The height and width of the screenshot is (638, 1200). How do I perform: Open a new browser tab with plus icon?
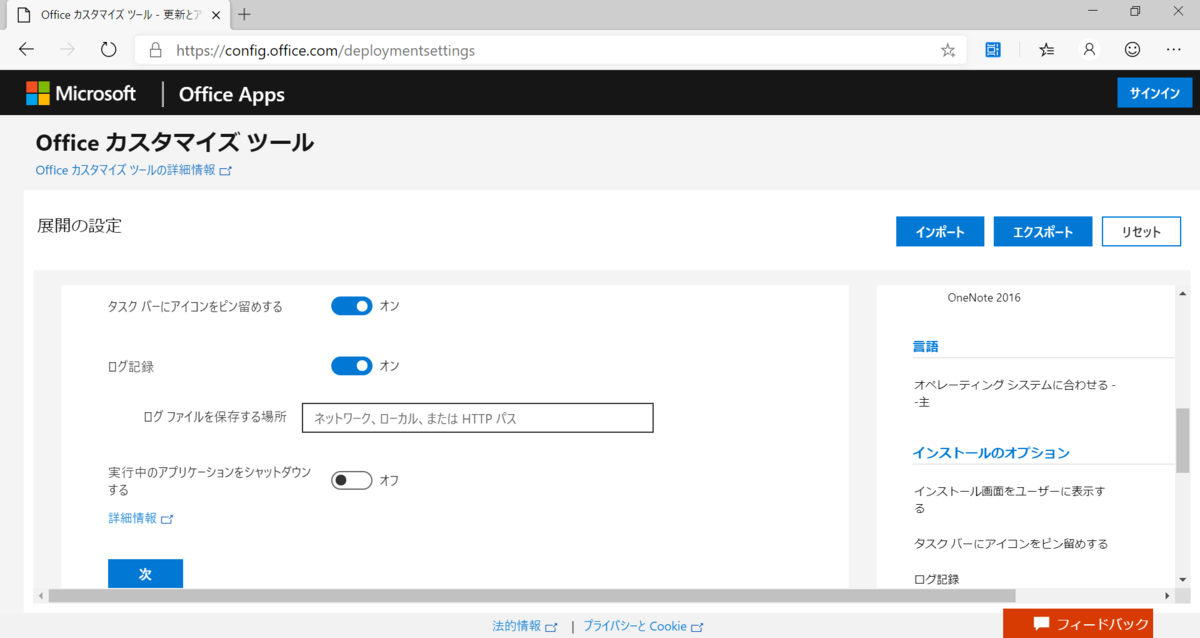[x=245, y=14]
